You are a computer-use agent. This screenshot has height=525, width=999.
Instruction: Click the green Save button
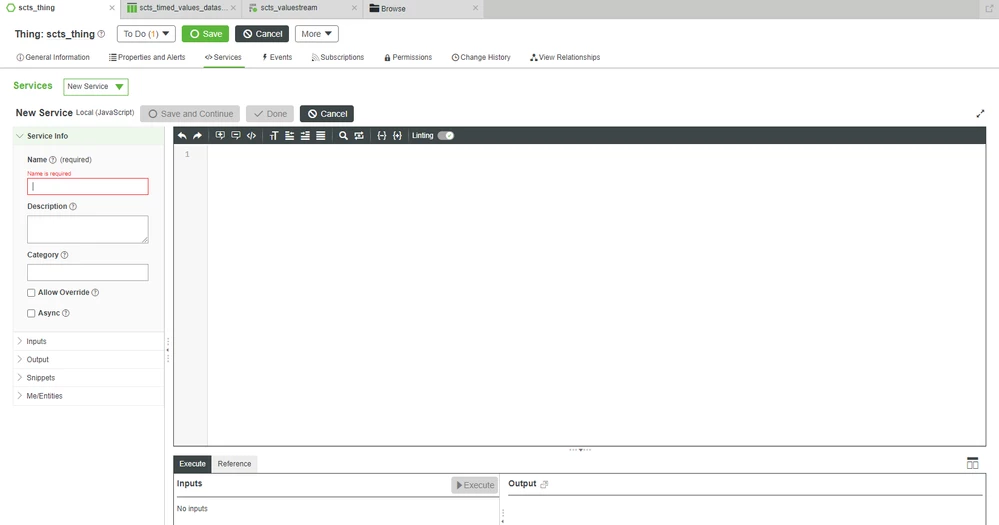tap(205, 34)
